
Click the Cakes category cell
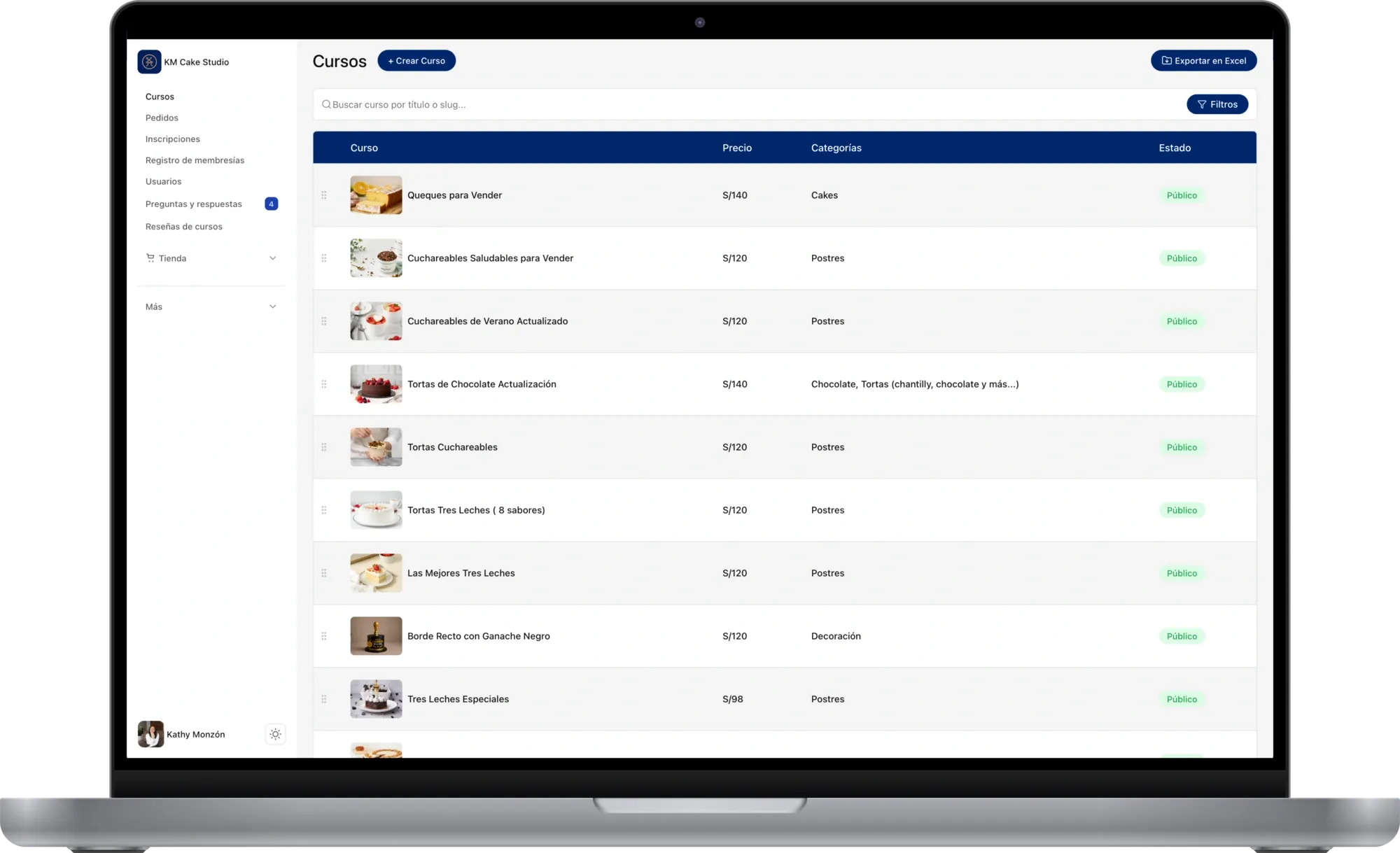825,195
